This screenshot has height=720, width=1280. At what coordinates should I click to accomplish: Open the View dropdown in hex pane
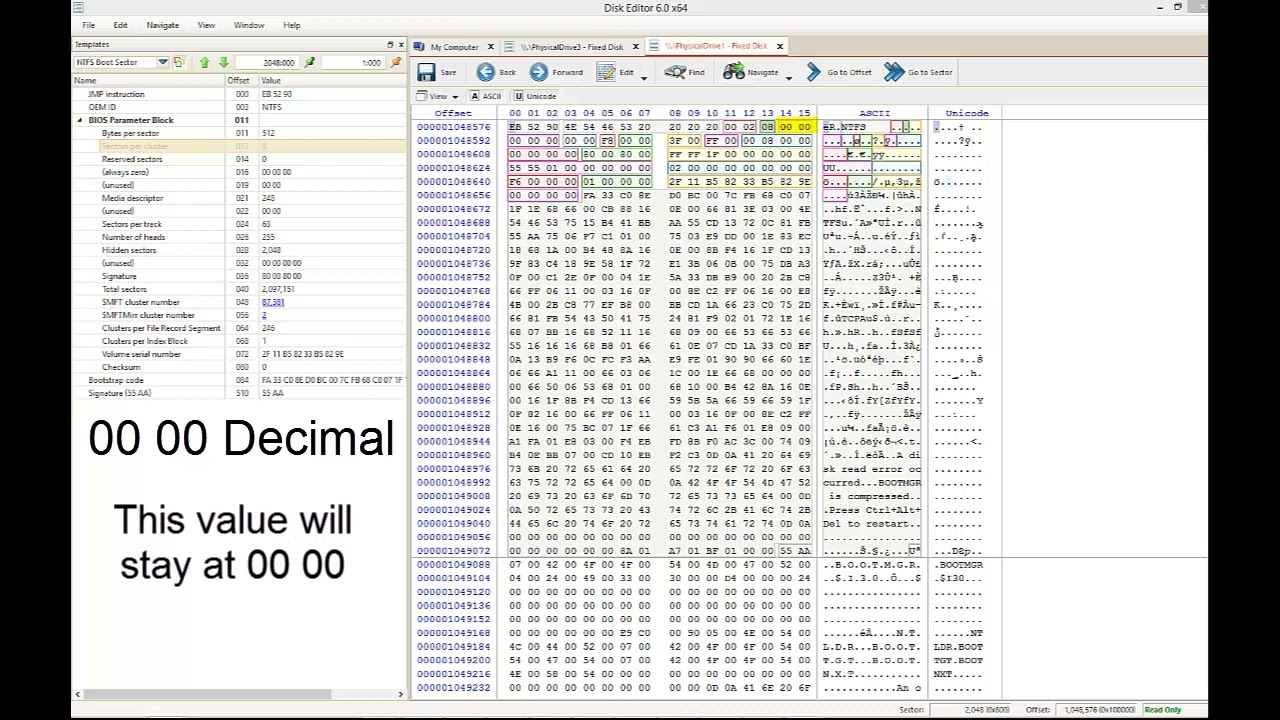coord(437,96)
